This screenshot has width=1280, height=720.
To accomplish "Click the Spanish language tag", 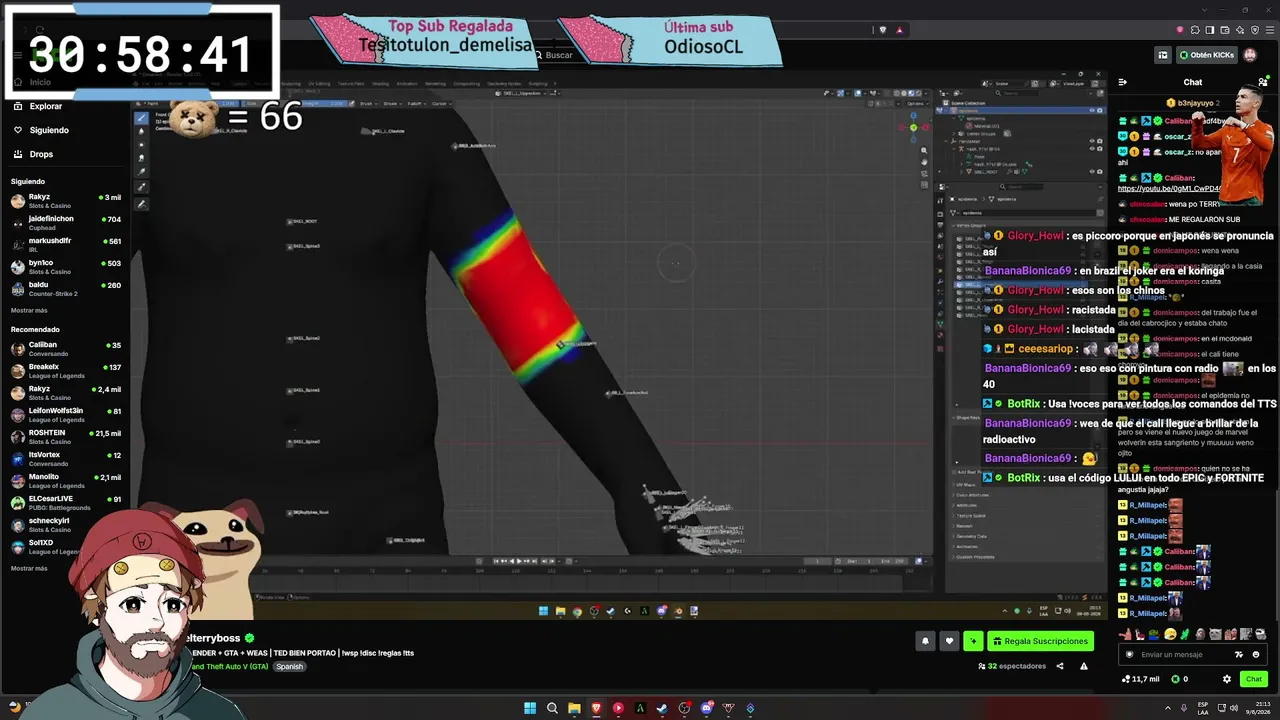I will tap(289, 667).
